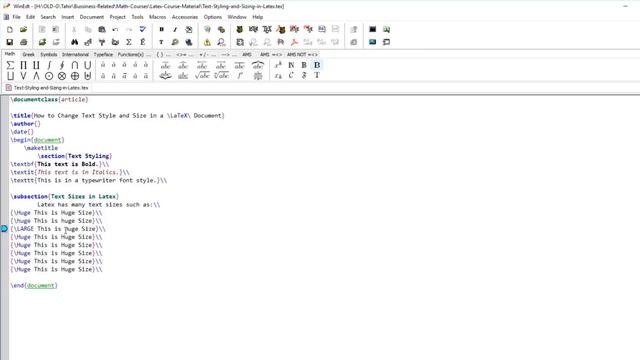Open the Document menu

tap(92, 17)
